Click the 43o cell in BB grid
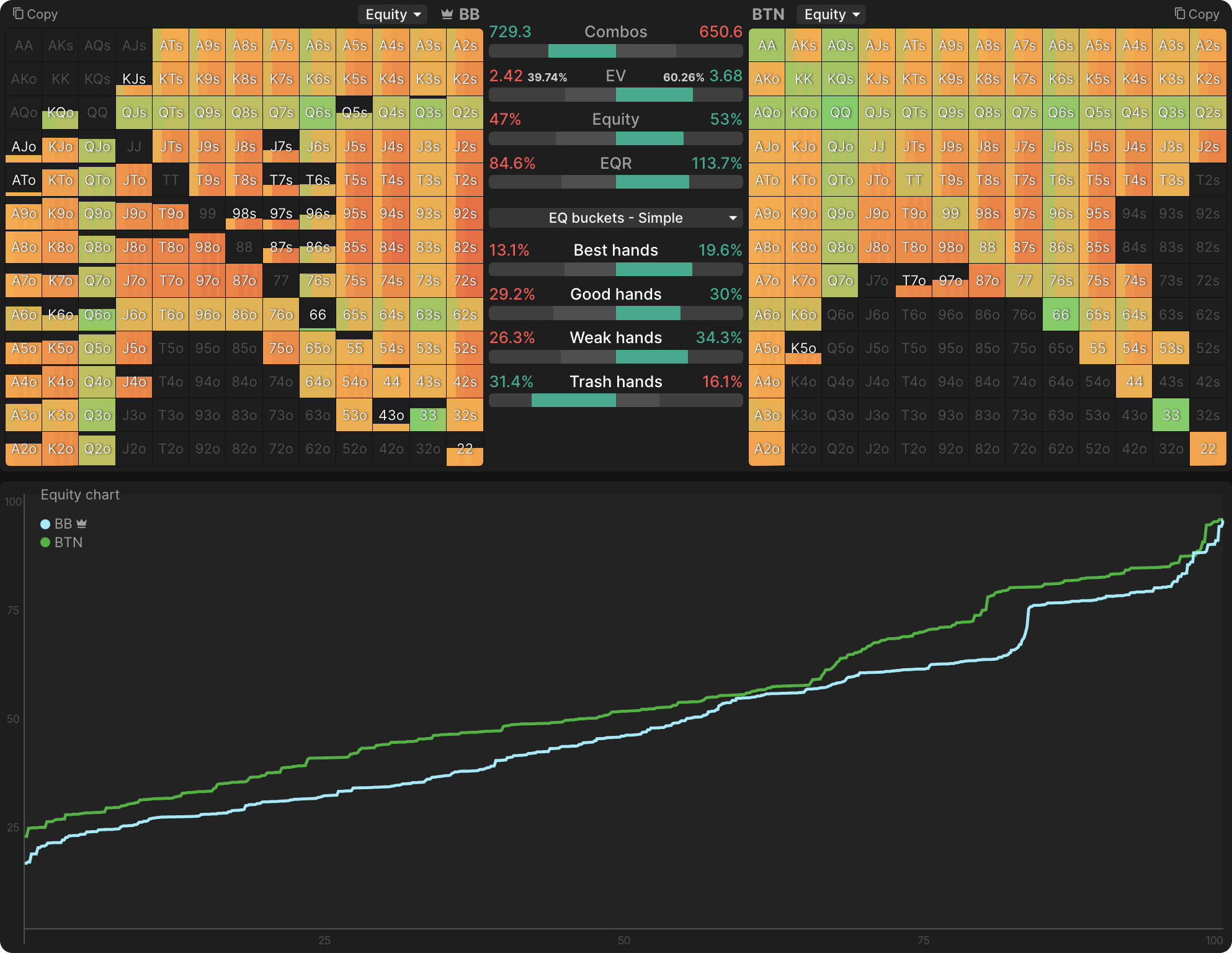Screen dimensions: 1232x953 [391, 415]
